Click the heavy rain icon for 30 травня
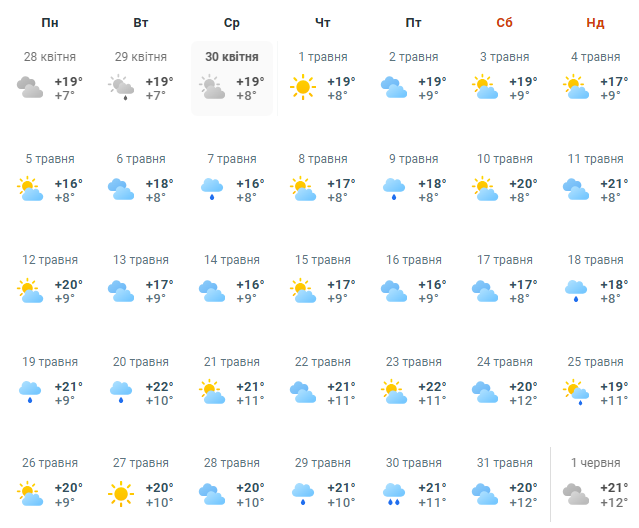The height and width of the screenshot is (528, 639). [394, 494]
